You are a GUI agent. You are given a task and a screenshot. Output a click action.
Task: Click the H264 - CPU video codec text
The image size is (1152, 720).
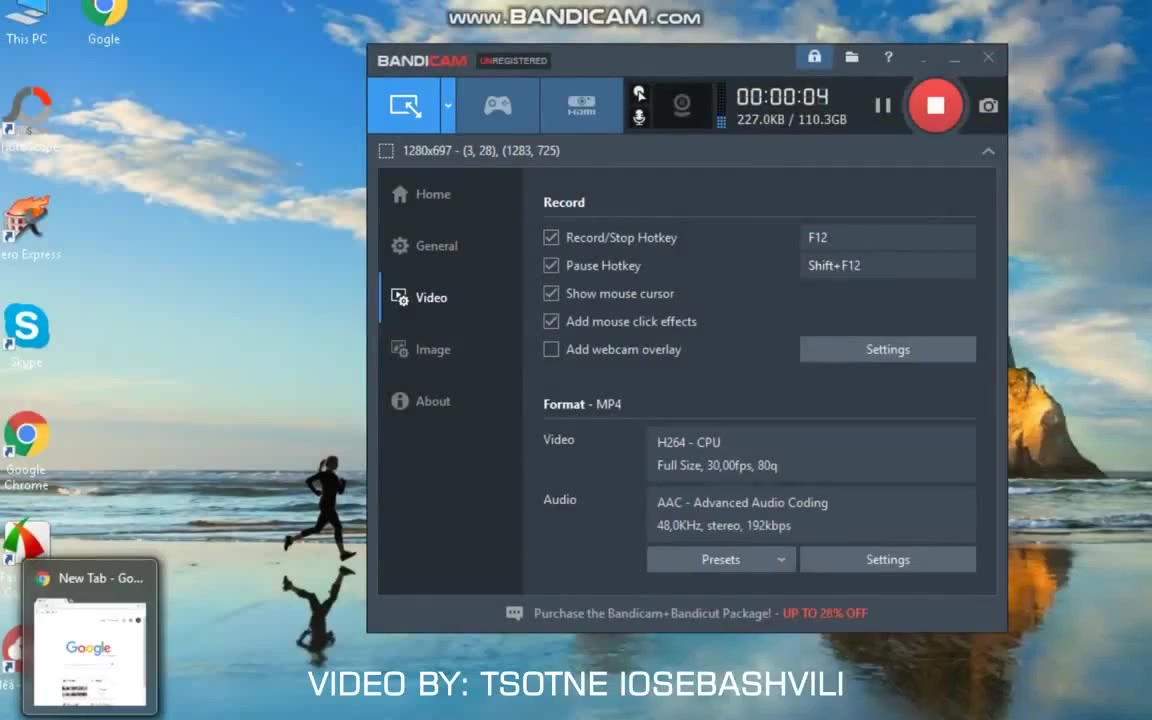tap(688, 442)
